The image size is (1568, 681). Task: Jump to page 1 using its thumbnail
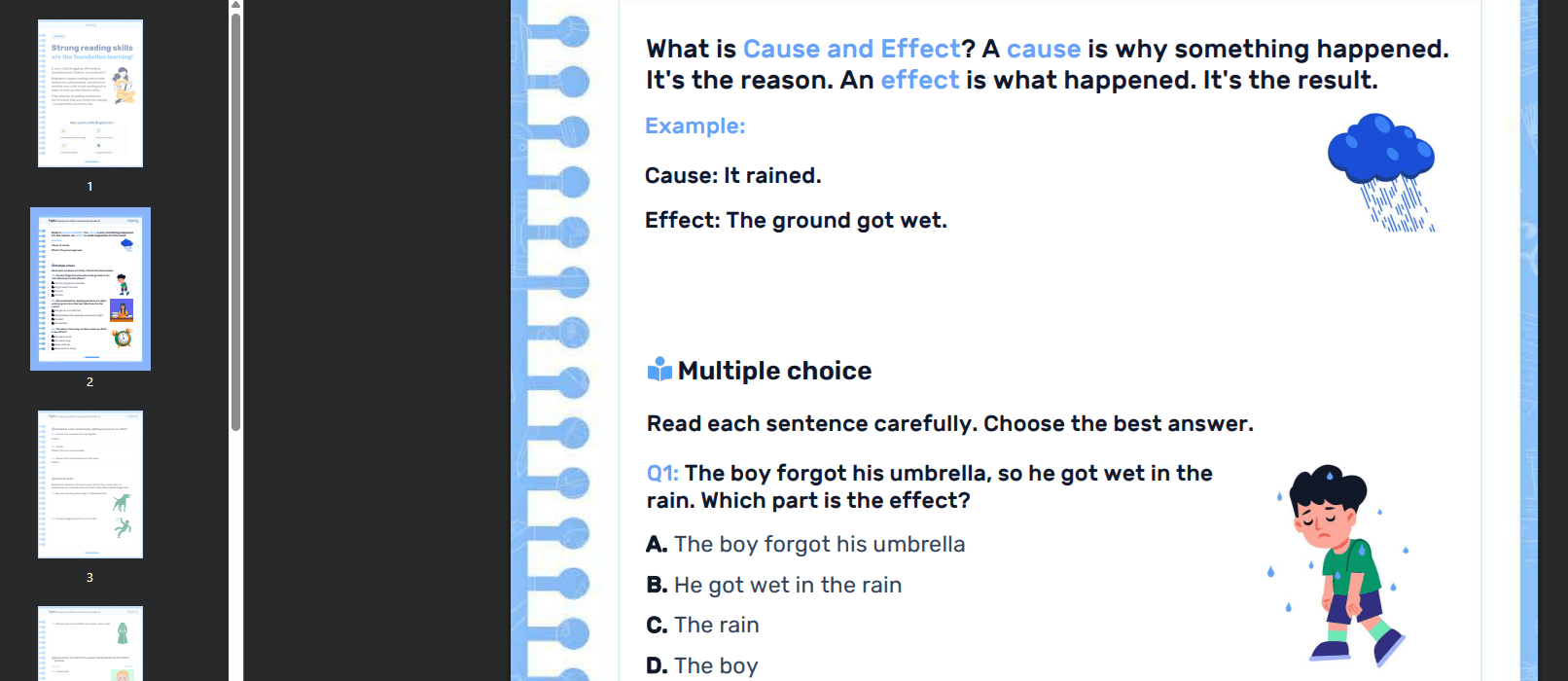click(89, 92)
